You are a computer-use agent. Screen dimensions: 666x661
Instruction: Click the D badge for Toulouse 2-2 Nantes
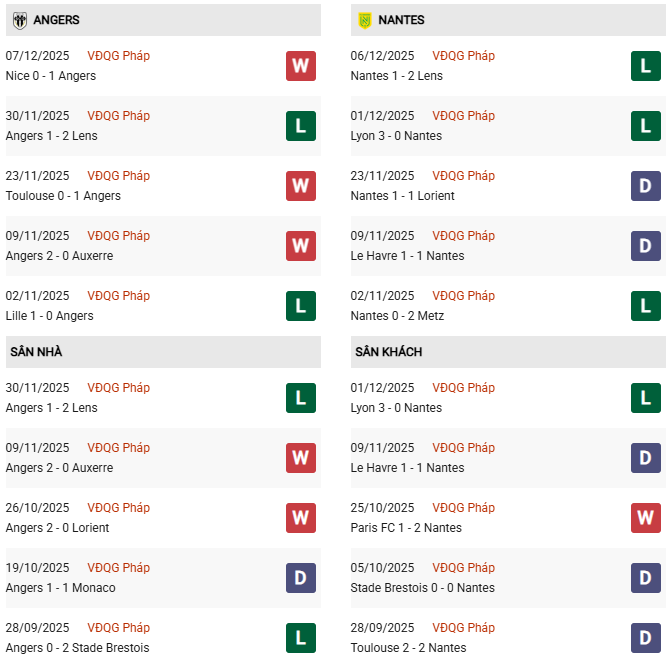coord(645,638)
